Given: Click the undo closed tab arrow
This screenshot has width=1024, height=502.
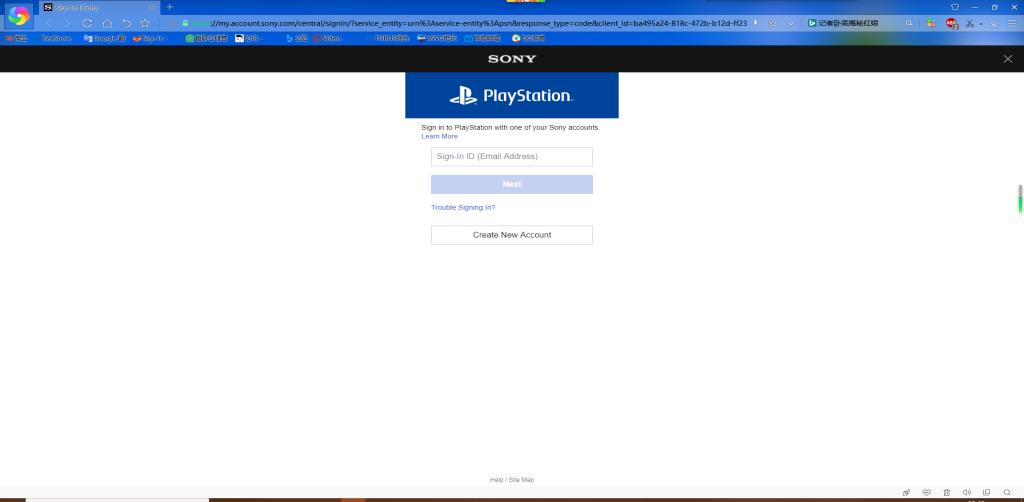Looking at the screenshot, I should [126, 23].
